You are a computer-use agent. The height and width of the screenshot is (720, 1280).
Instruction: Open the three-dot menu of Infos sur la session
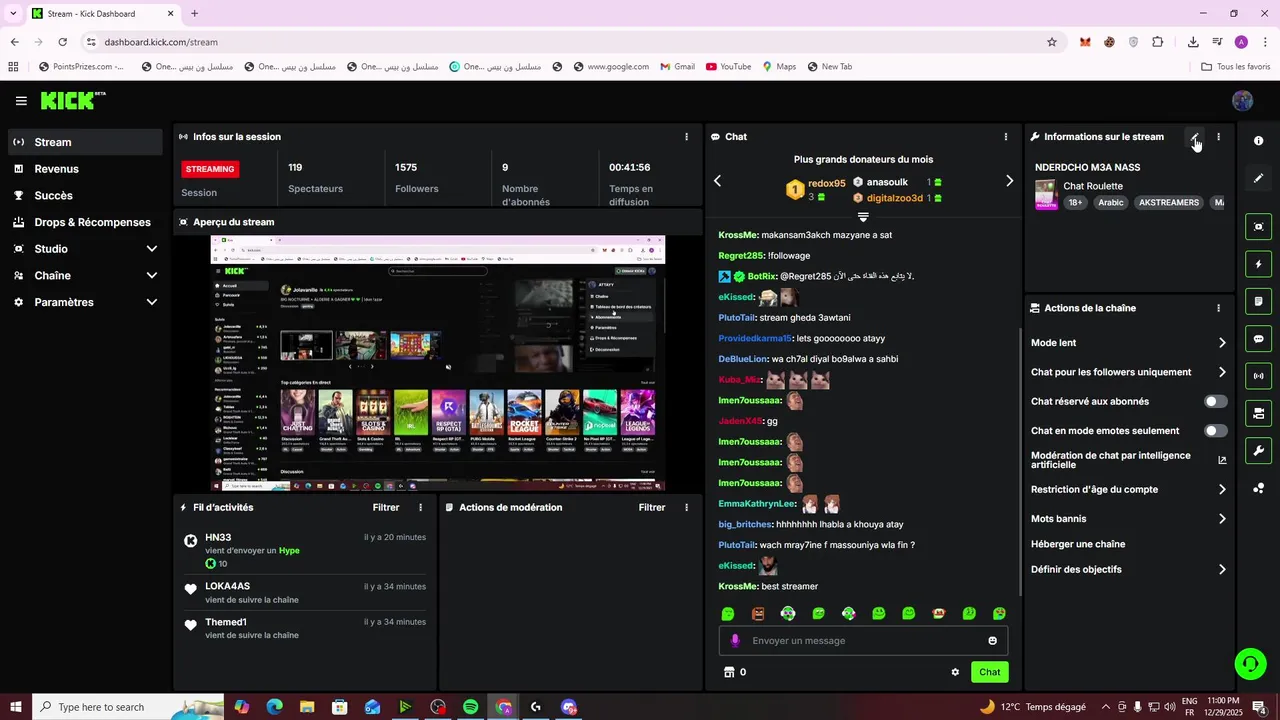click(x=686, y=137)
